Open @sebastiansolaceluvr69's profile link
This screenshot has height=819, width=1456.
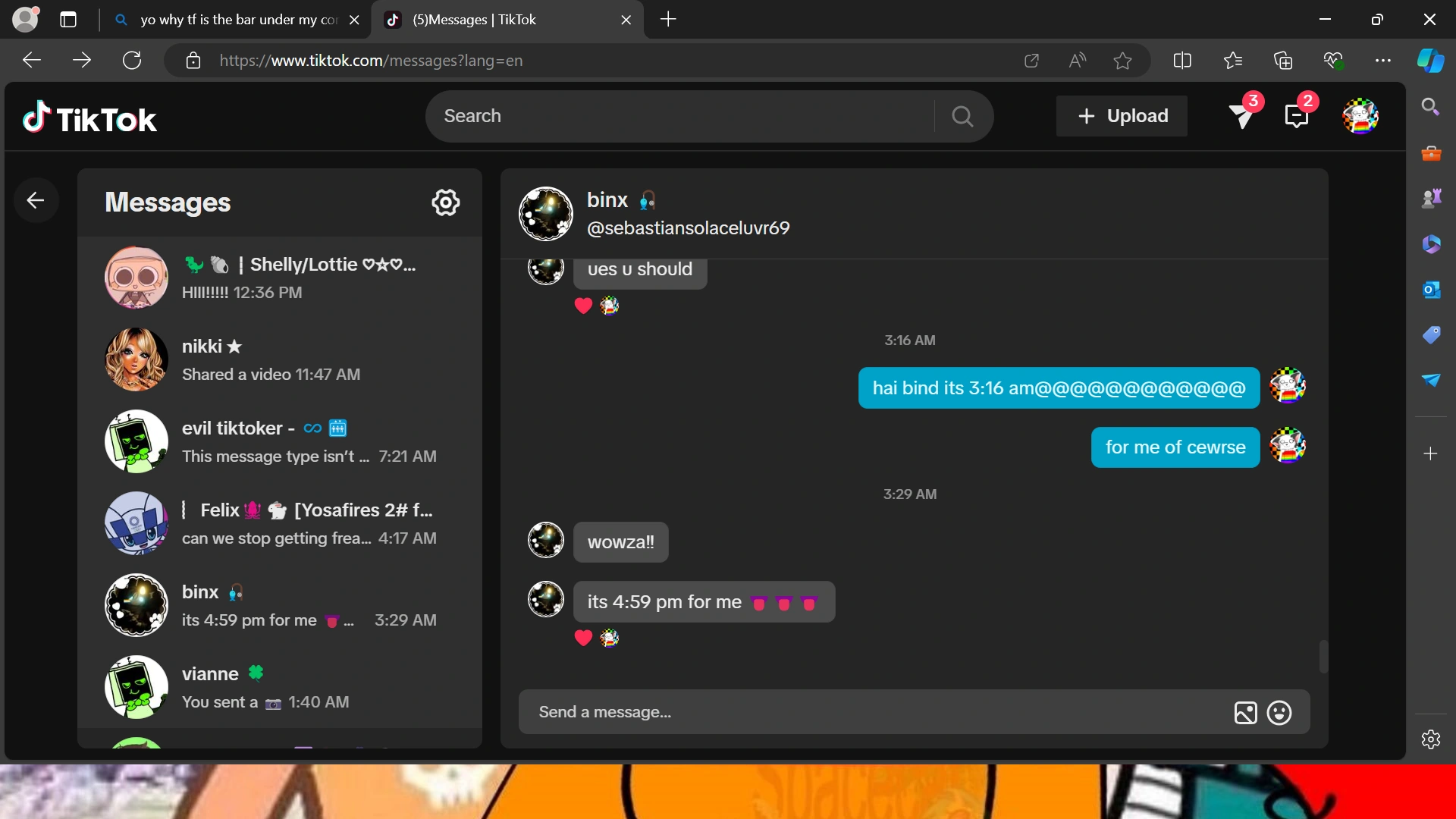click(x=687, y=227)
